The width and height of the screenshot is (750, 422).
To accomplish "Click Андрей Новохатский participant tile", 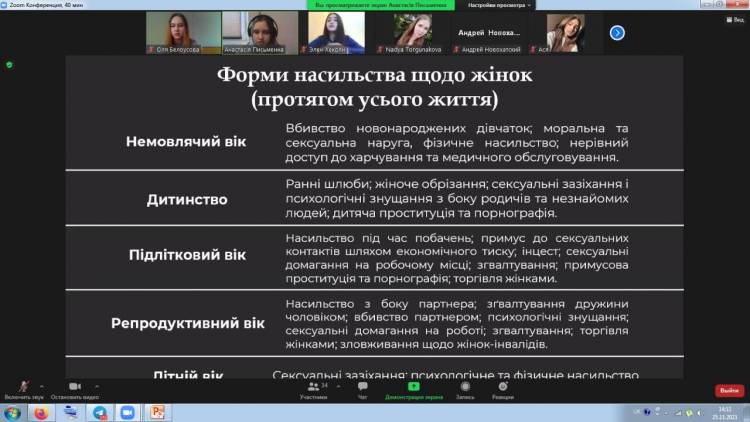I will pos(490,32).
